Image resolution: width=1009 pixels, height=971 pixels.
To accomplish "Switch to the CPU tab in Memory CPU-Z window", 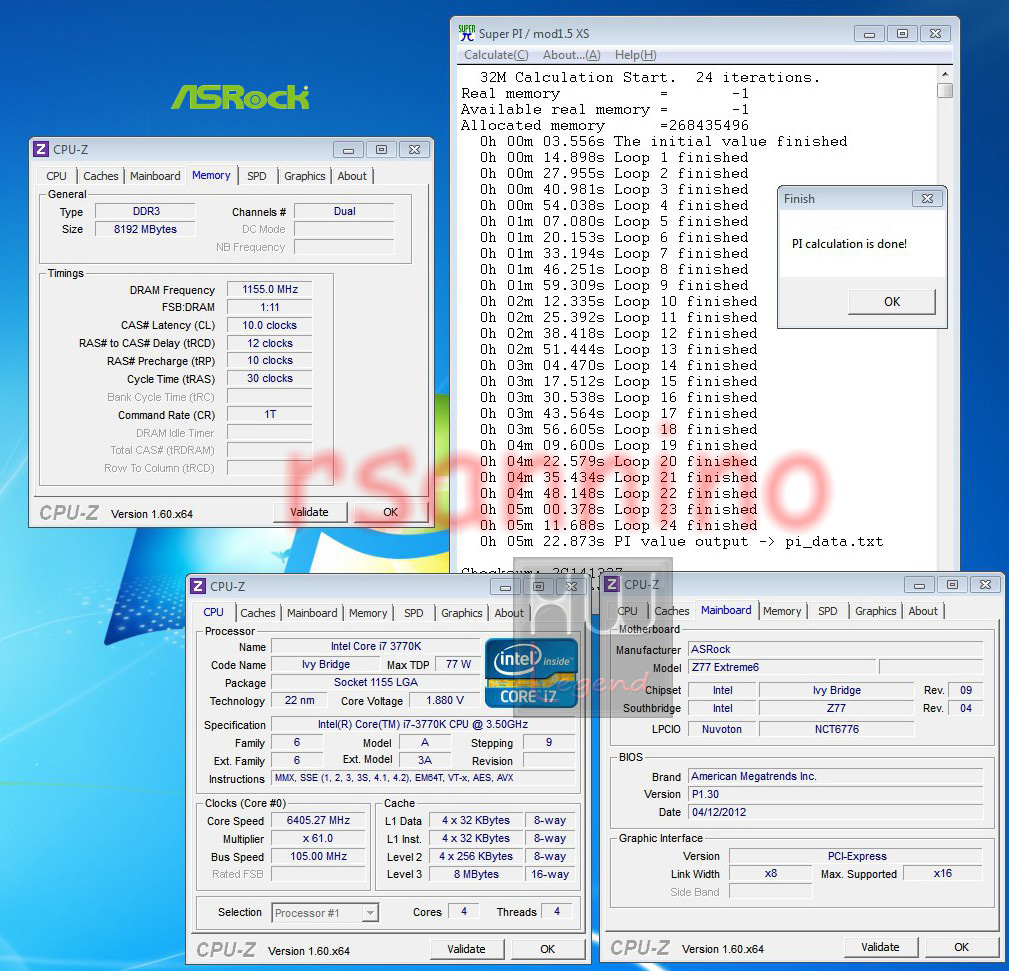I will tap(57, 176).
